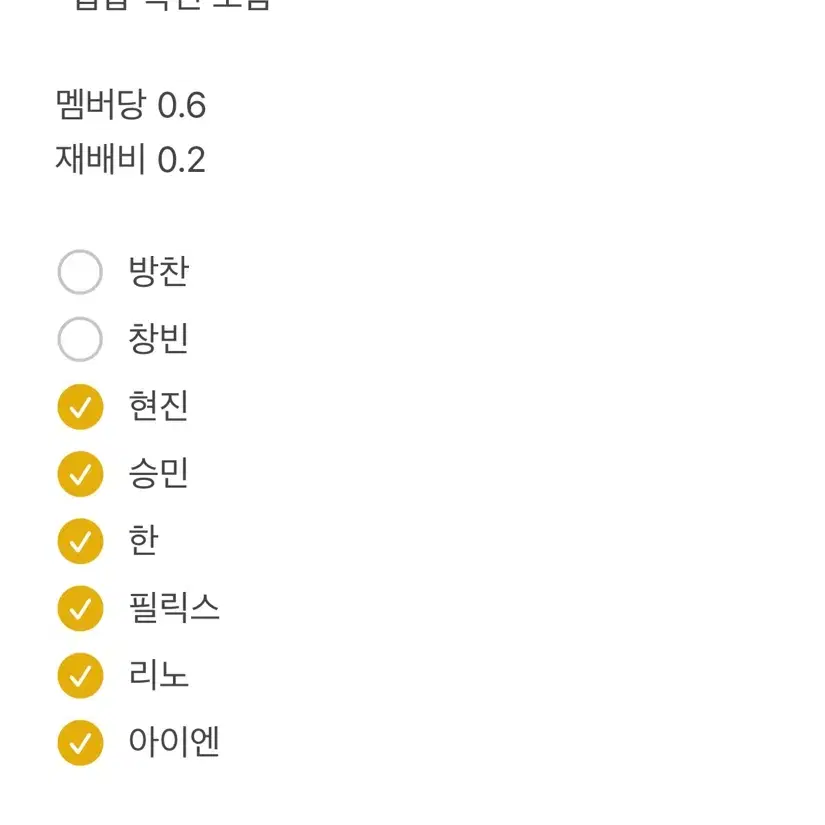Click the 필릭스 name text
Screen dimensions: 825x825
(x=174, y=608)
